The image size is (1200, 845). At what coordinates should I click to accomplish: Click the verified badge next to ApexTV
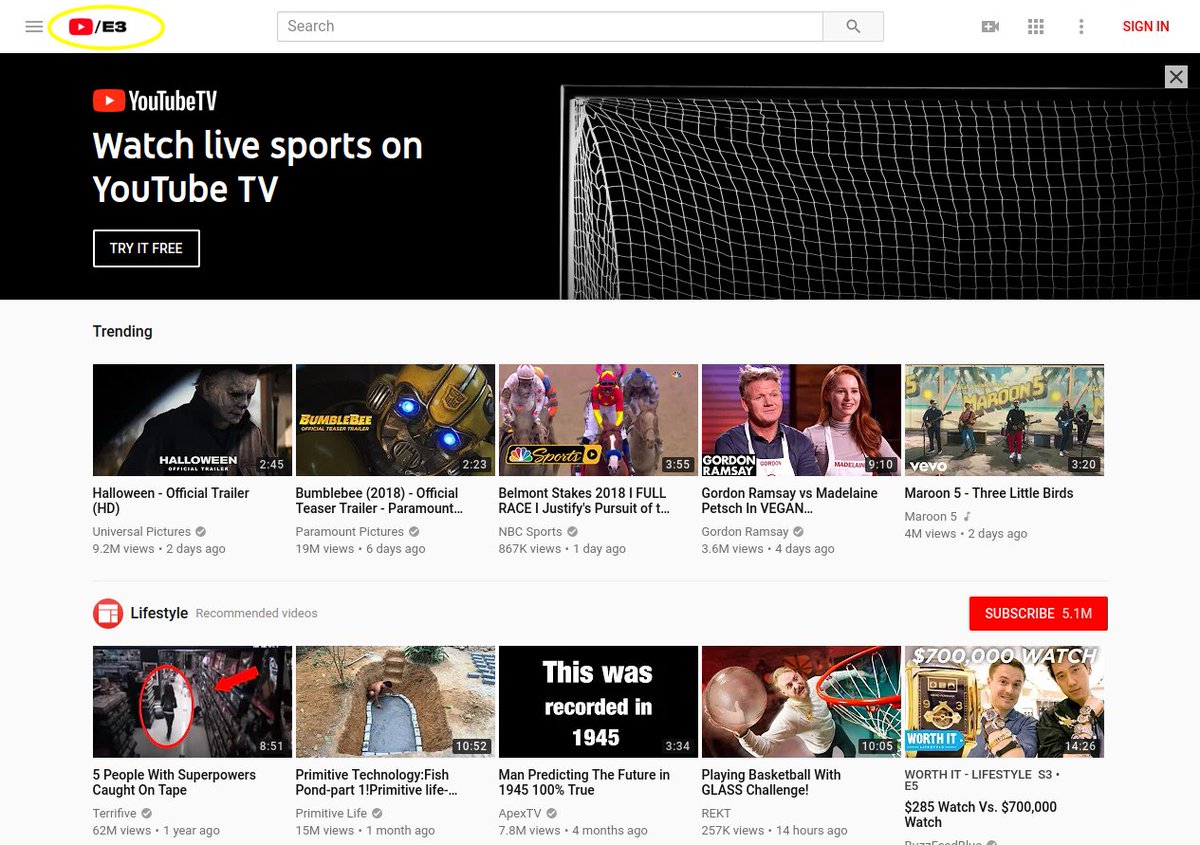point(552,814)
